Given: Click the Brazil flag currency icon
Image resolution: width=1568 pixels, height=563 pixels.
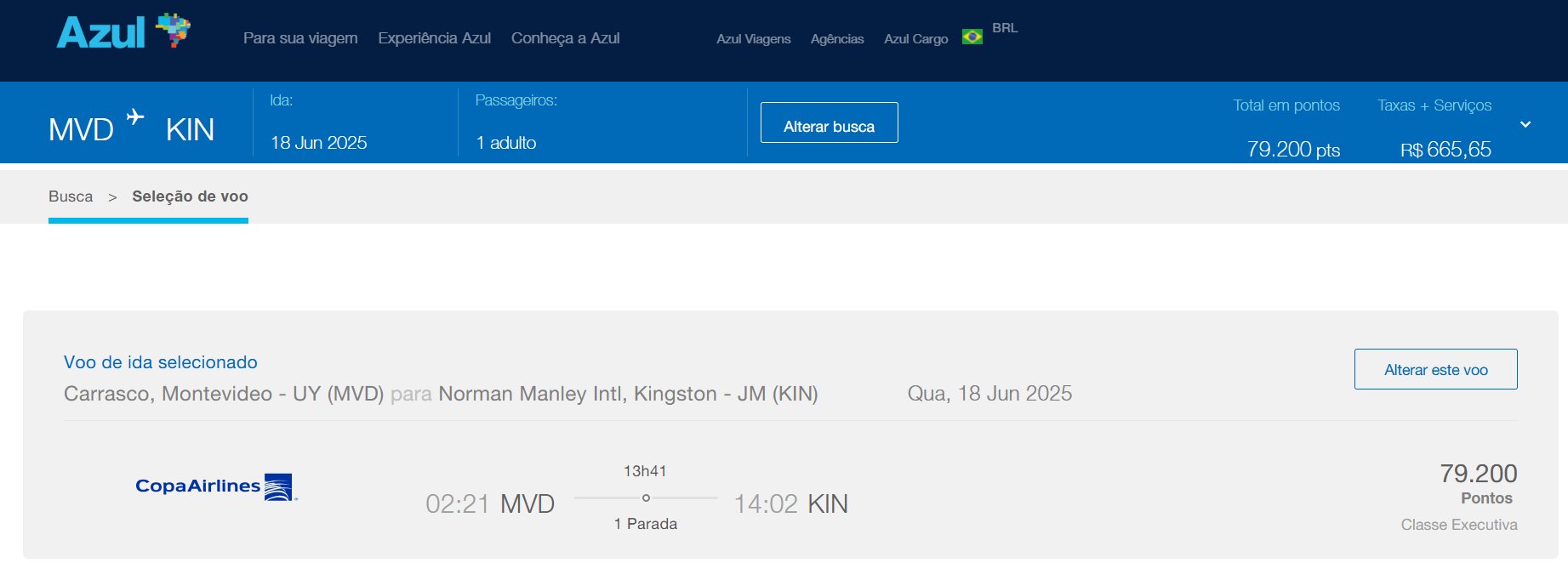Looking at the screenshot, I should point(972,37).
